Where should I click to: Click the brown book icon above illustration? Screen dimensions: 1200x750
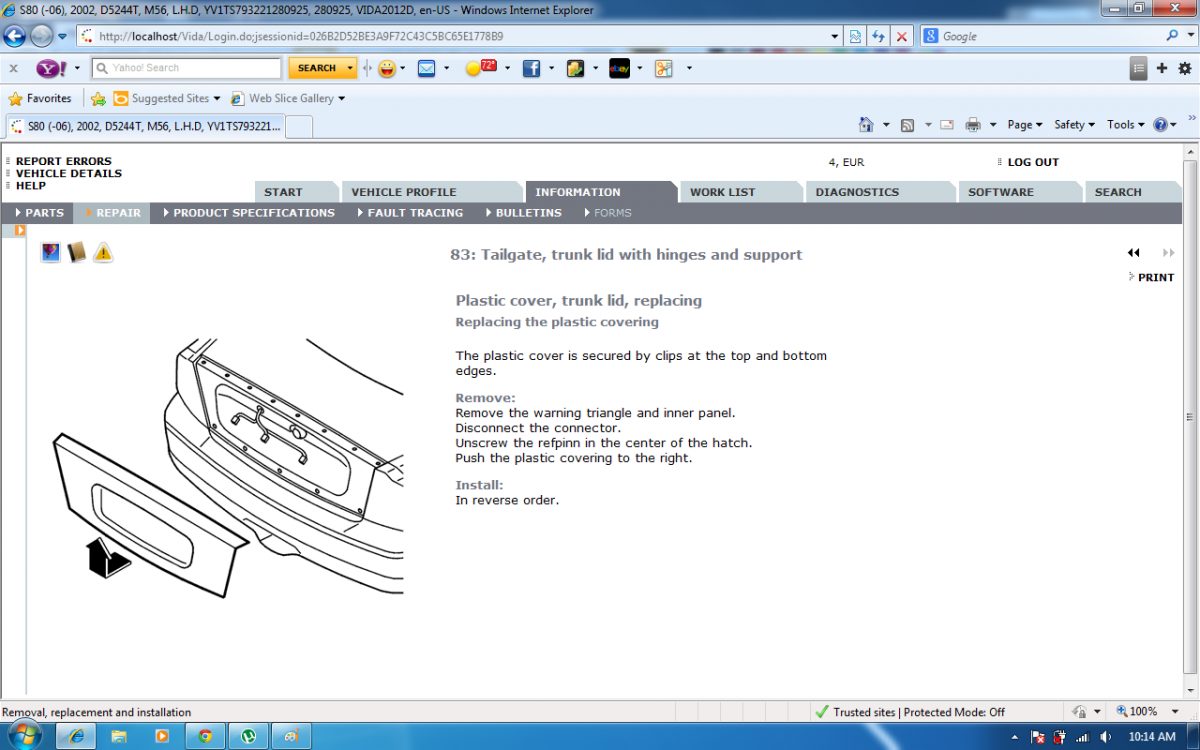coord(77,253)
